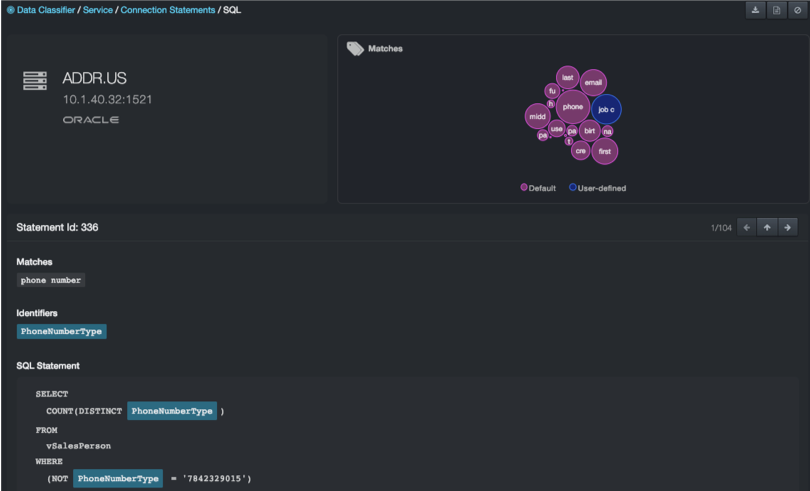Viewport: 810px width, 491px height.
Task: Click the Data Classifier home icon
Action: pos(10,10)
